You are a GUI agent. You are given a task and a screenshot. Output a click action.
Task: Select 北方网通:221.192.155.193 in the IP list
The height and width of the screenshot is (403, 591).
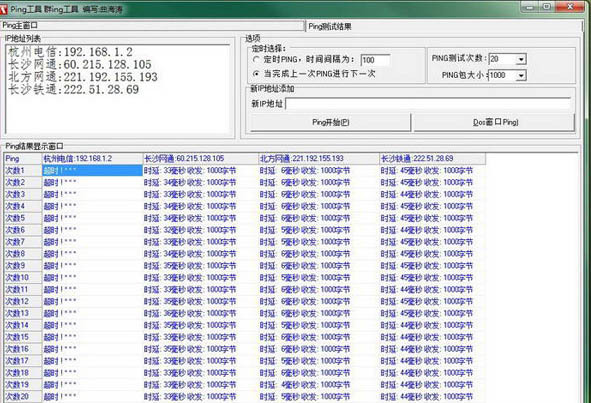[x=83, y=77]
